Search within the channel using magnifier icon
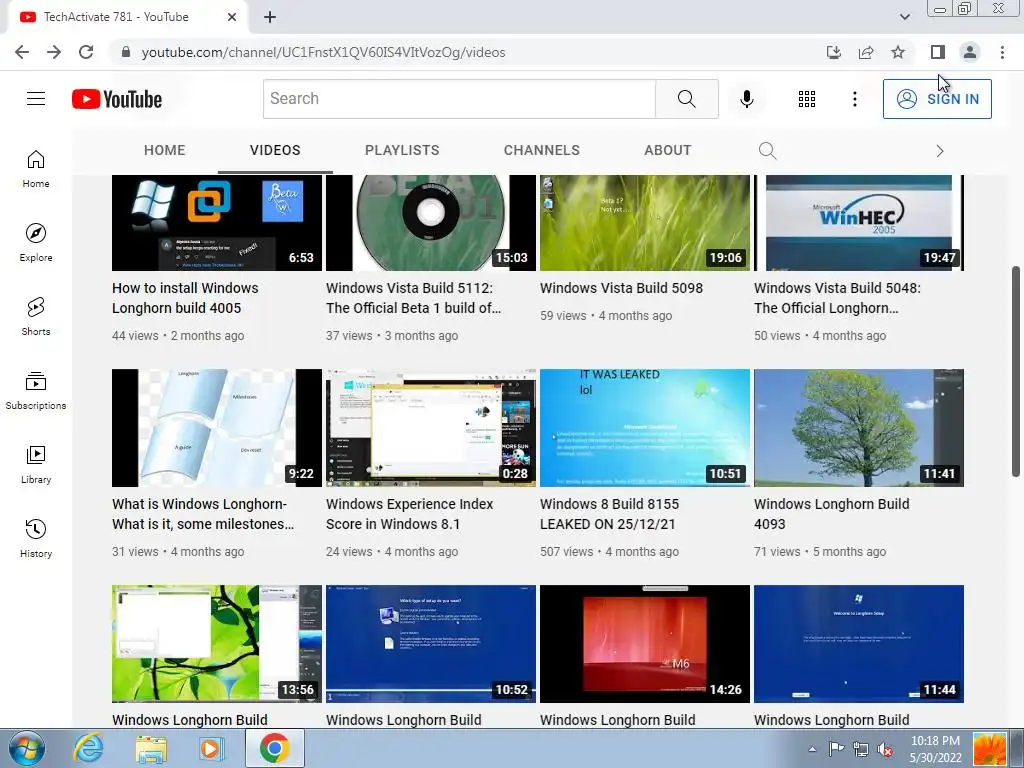The image size is (1024, 768). click(x=767, y=151)
